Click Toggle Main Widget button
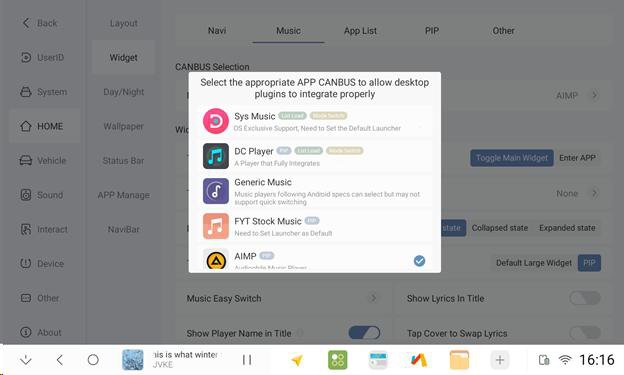The height and width of the screenshot is (375, 624). [x=512, y=158]
